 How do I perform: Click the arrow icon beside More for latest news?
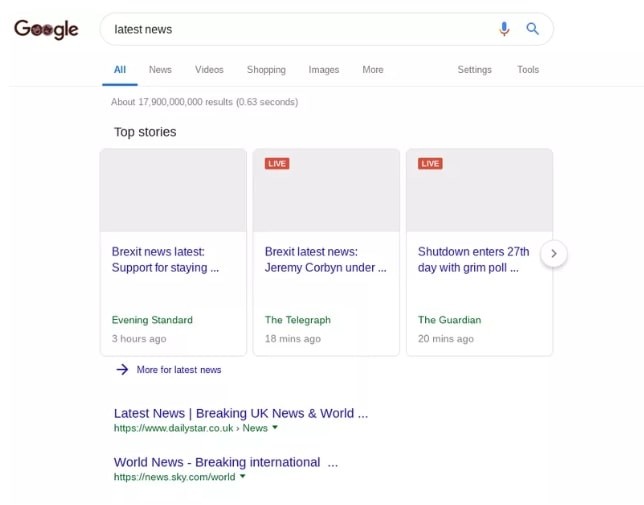pyautogui.click(x=122, y=370)
